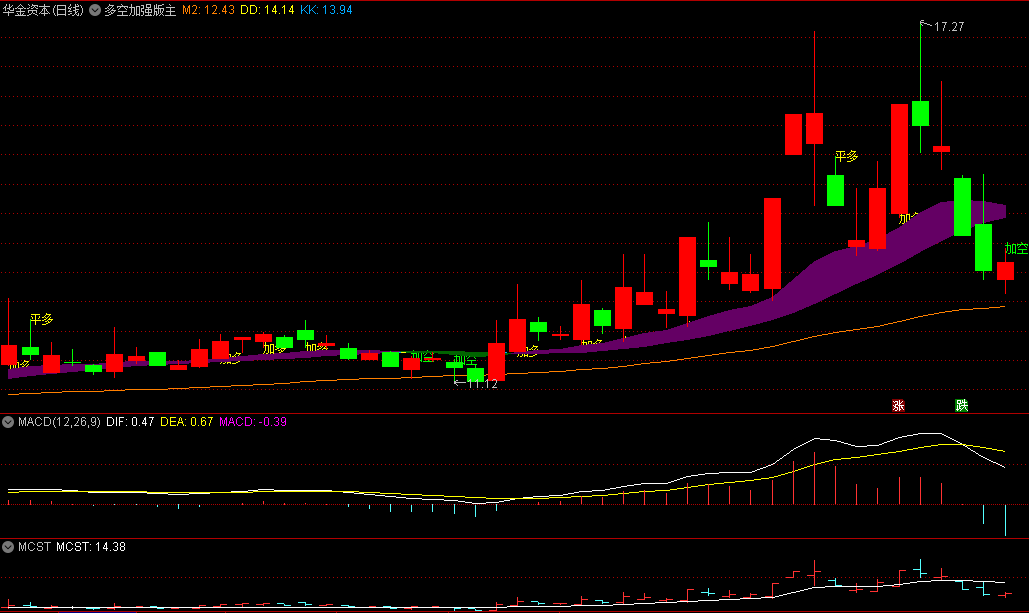The height and width of the screenshot is (613, 1029).
Task: Click the MCST: 14.38 readout
Action: 91,547
